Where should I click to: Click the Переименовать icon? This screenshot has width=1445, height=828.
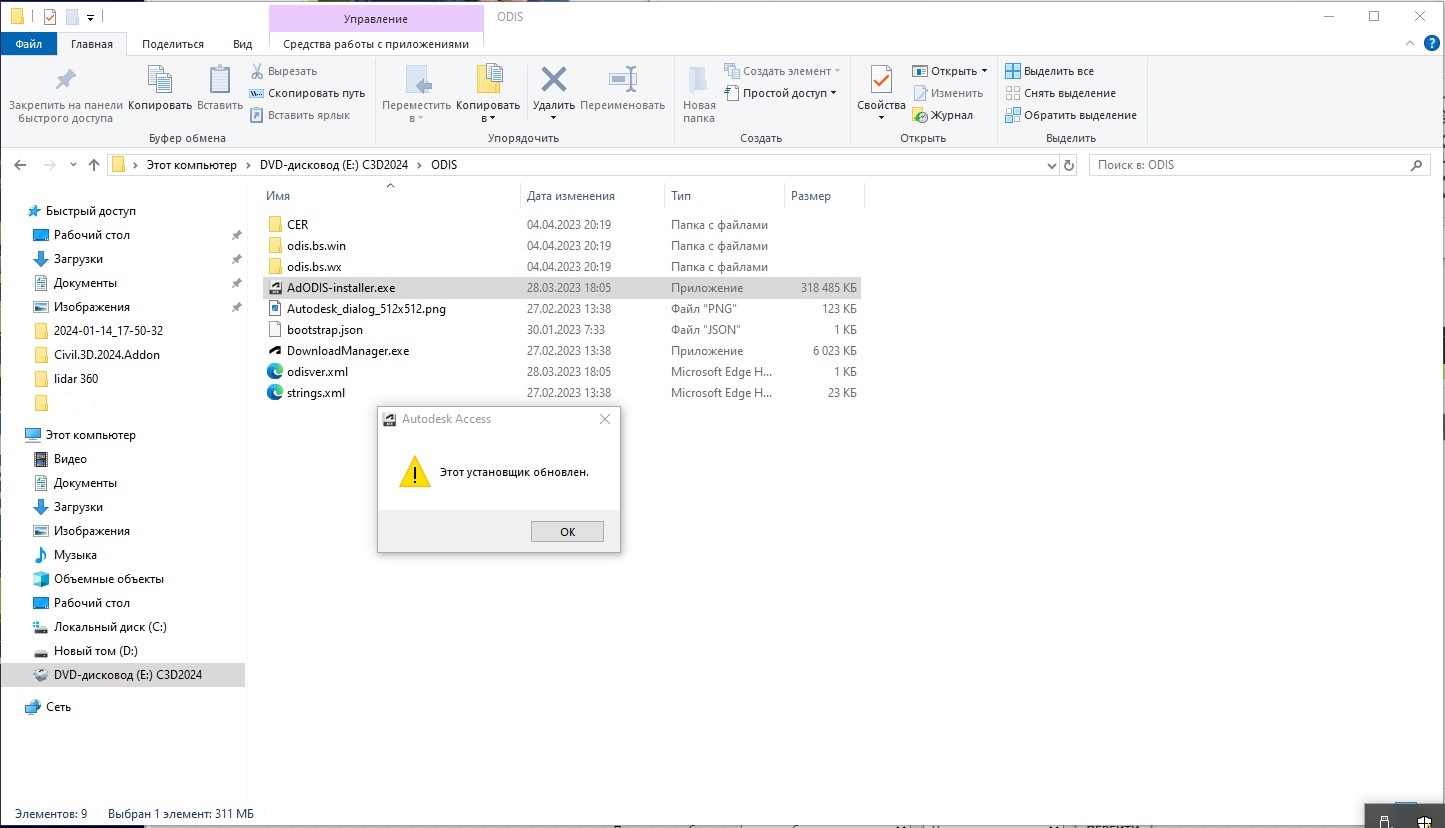[622, 80]
